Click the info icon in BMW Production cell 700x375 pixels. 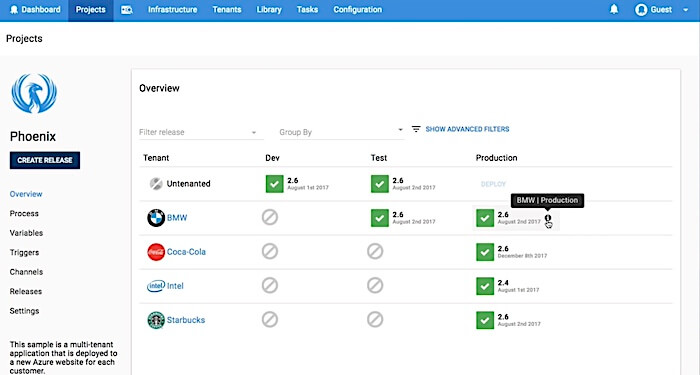548,218
